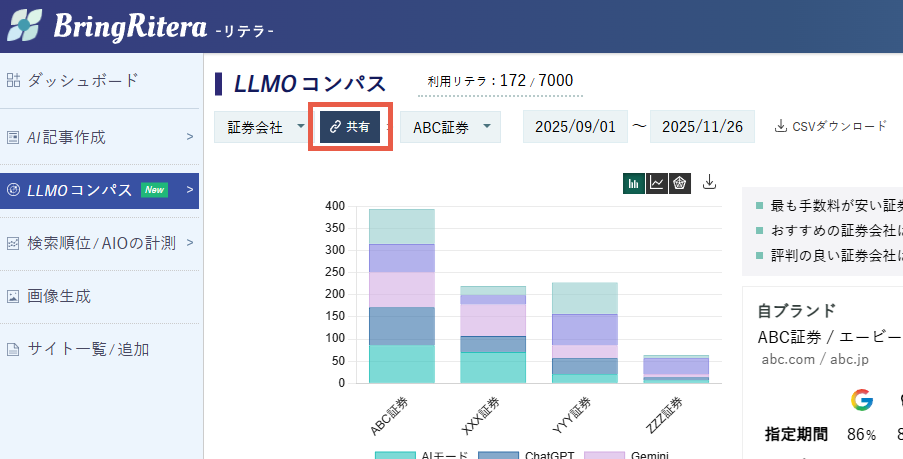This screenshot has width=903, height=459.
Task: Switch to radar chart view
Action: click(x=680, y=183)
